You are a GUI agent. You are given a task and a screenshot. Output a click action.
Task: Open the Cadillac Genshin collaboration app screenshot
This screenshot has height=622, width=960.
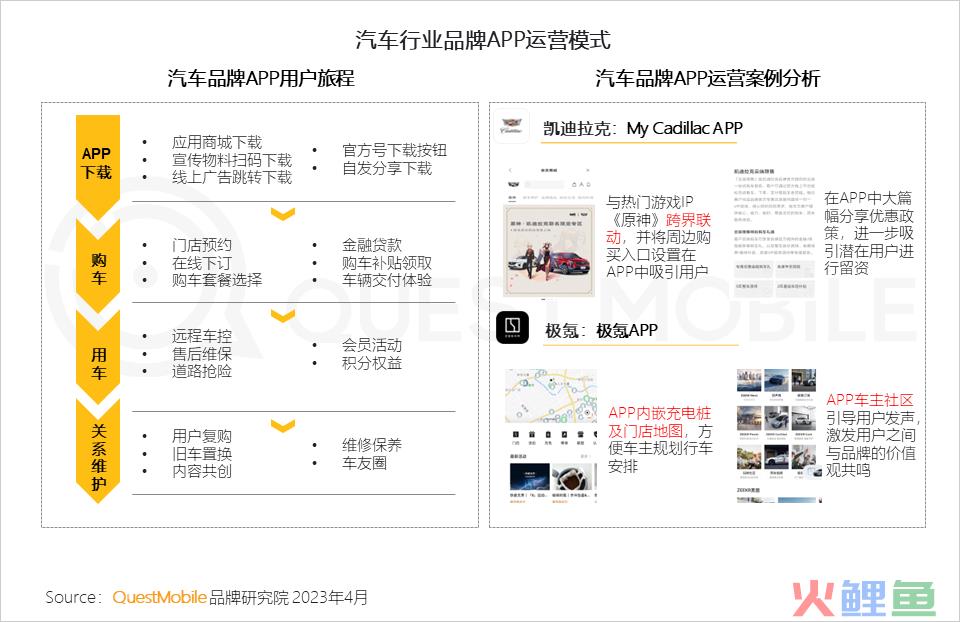[549, 231]
